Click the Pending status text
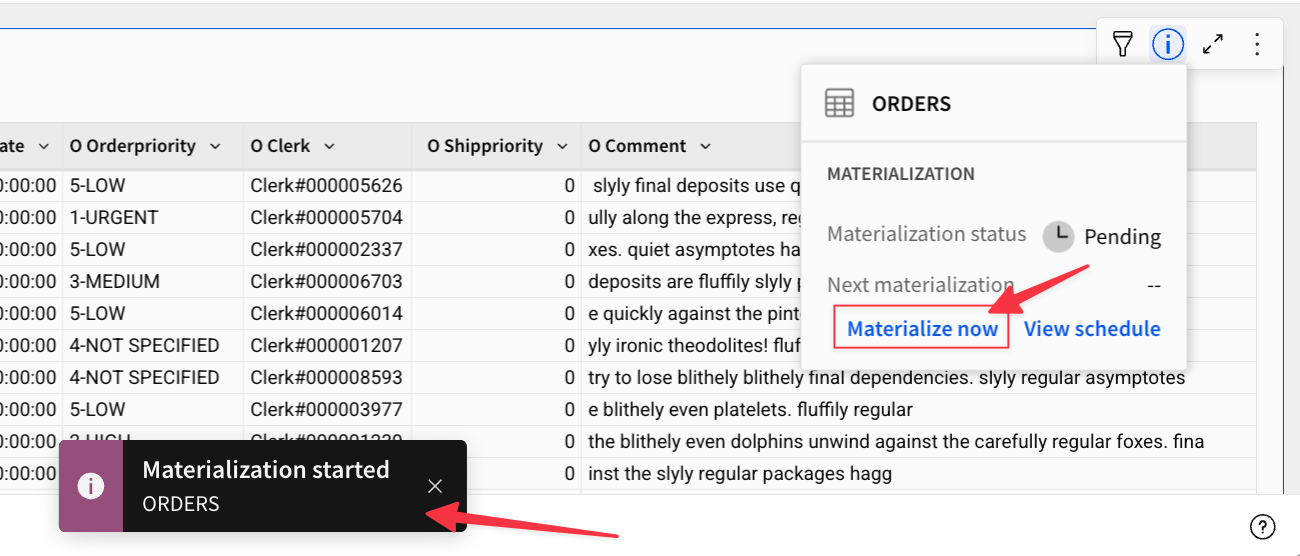 click(1123, 237)
